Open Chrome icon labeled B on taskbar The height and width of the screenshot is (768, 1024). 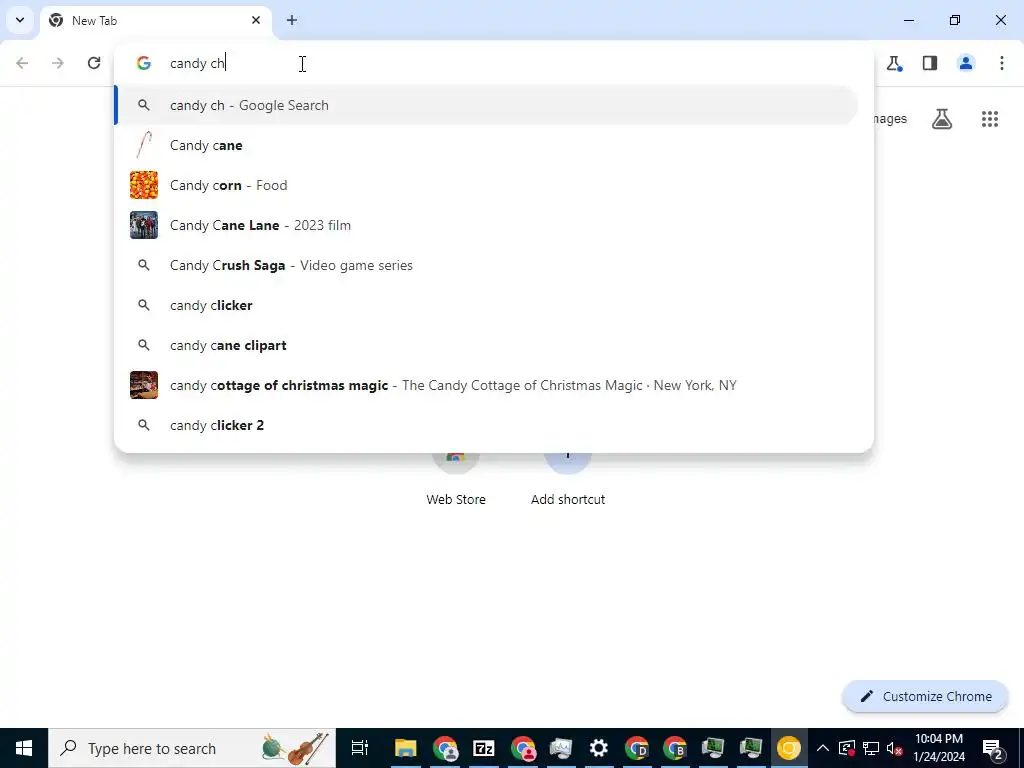tap(675, 748)
